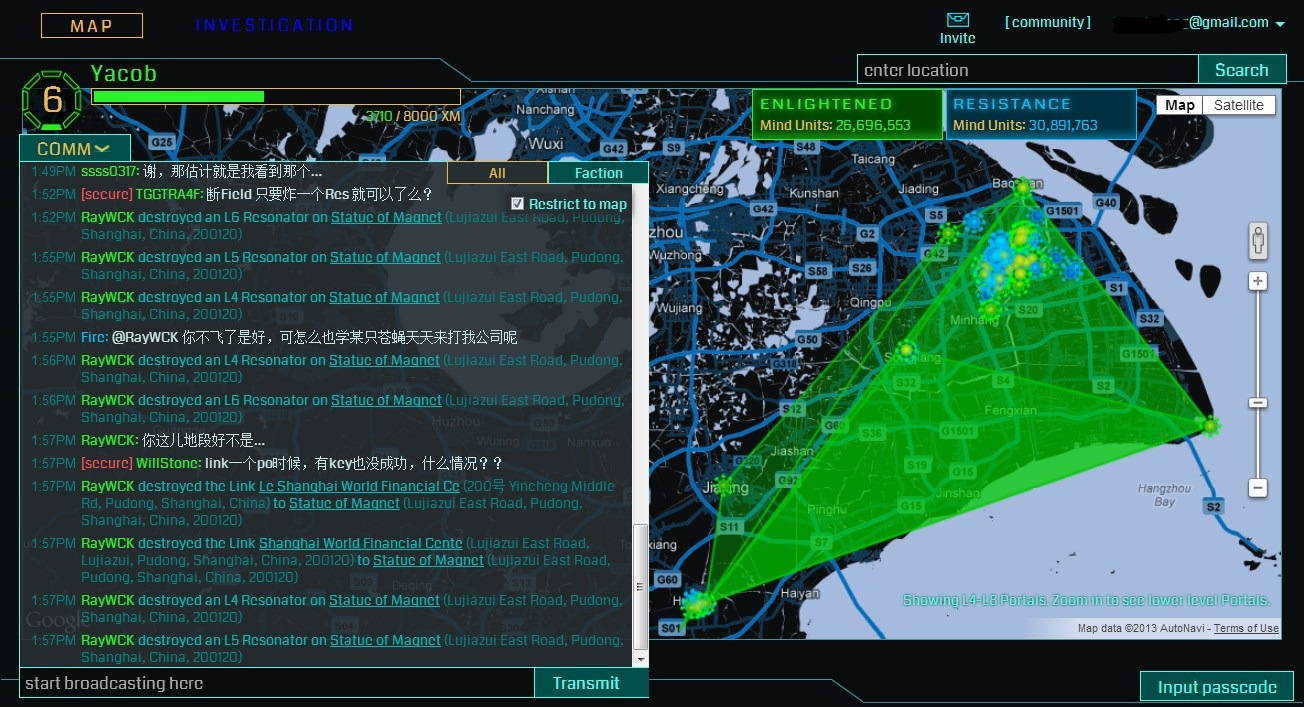The image size is (1304, 707).
Task: Open Shanghai World Financial Cente link
Action: (360, 543)
